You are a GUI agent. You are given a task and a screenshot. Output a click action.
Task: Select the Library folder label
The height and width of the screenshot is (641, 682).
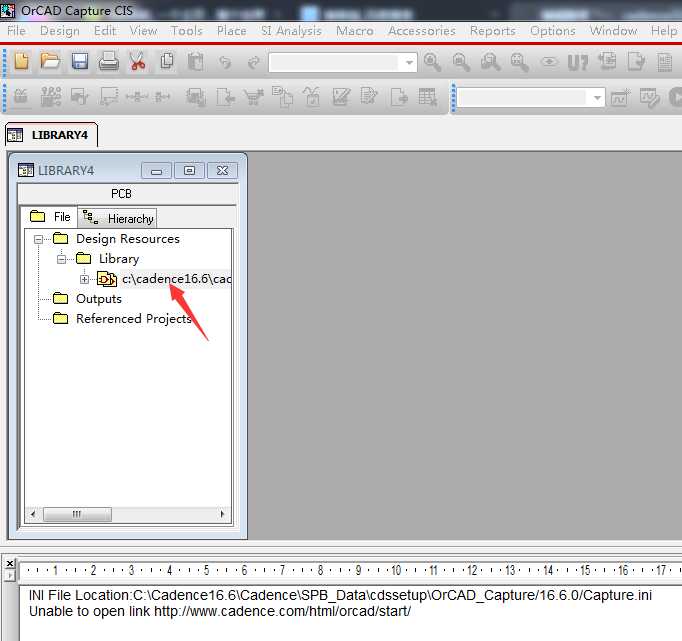pyautogui.click(x=119, y=259)
